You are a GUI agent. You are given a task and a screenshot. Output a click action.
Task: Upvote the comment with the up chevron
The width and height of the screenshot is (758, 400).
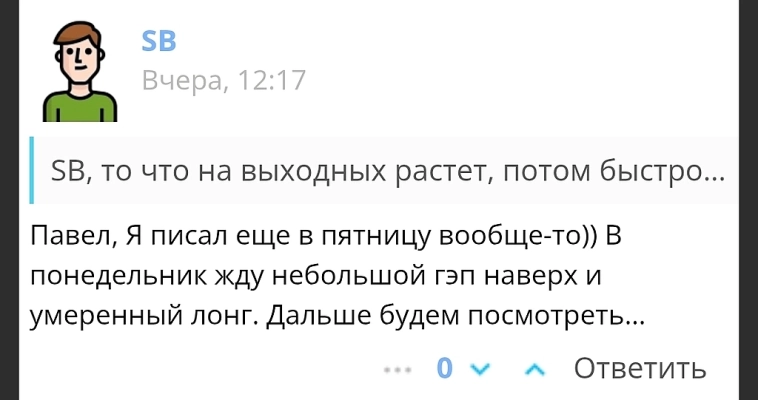(x=537, y=369)
